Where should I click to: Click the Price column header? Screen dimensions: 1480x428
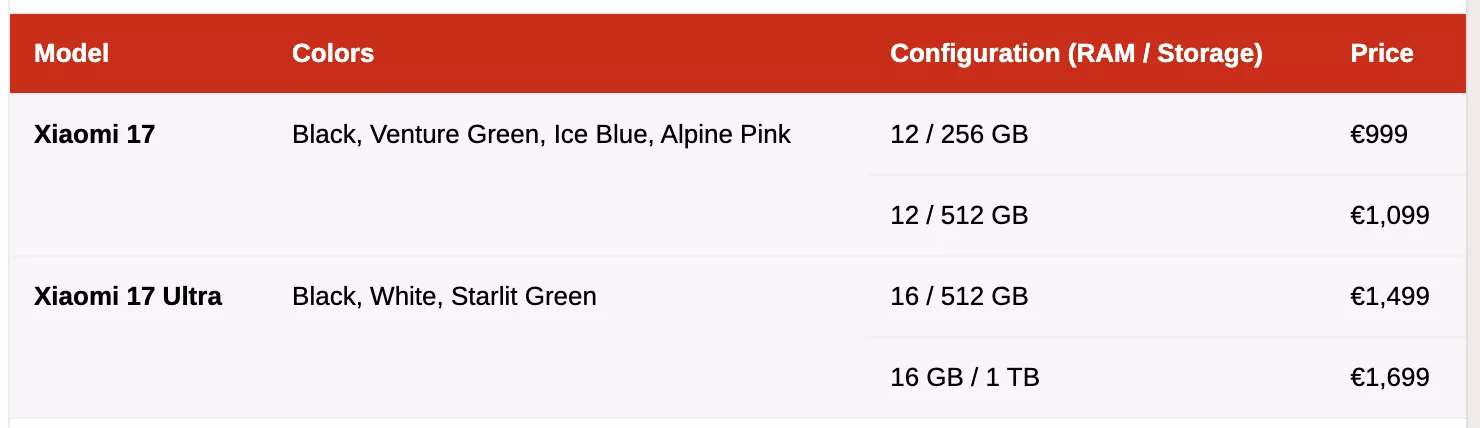tap(1382, 54)
